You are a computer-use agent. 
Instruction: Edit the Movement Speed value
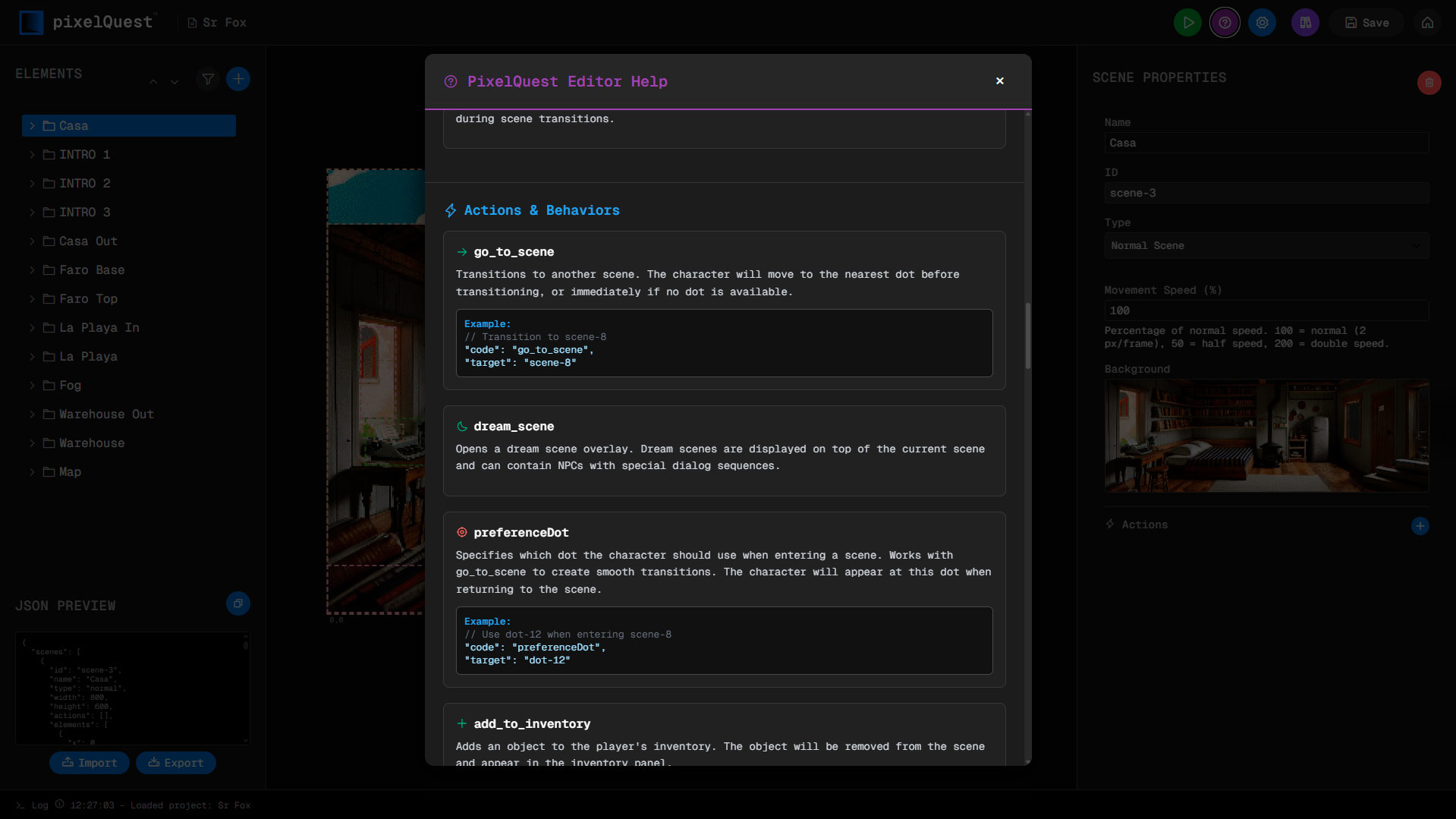pos(1266,310)
